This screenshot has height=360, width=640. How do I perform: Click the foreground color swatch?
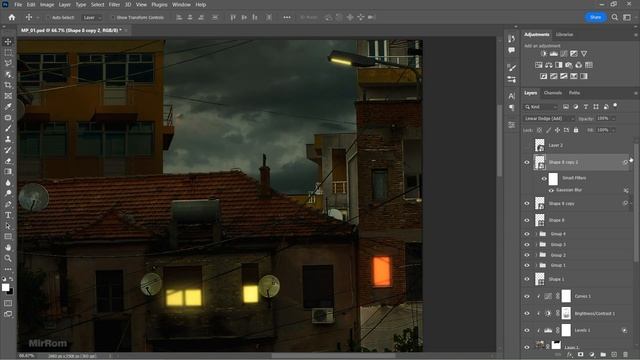[x=6, y=287]
